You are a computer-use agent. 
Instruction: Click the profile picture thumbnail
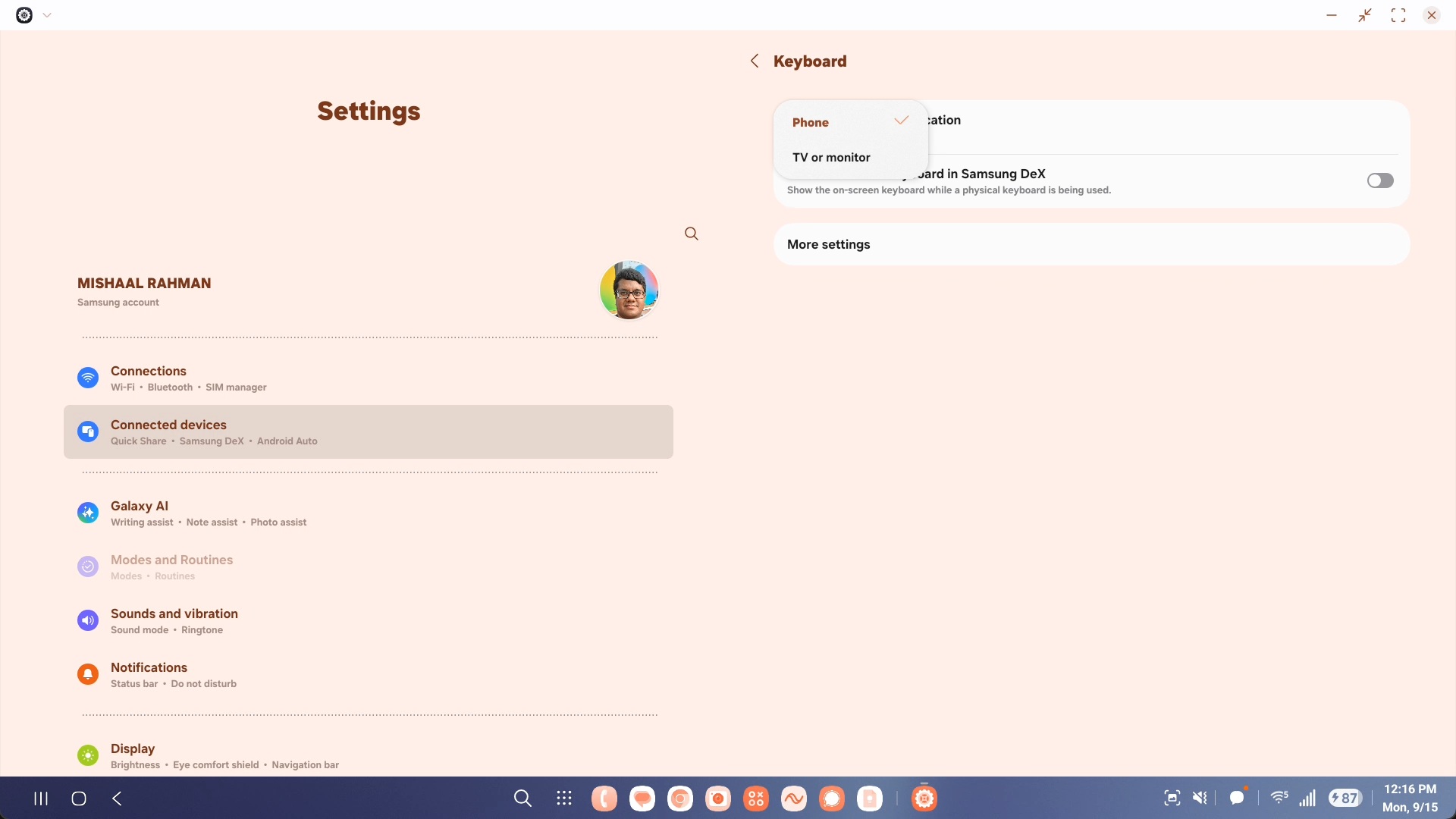629,290
